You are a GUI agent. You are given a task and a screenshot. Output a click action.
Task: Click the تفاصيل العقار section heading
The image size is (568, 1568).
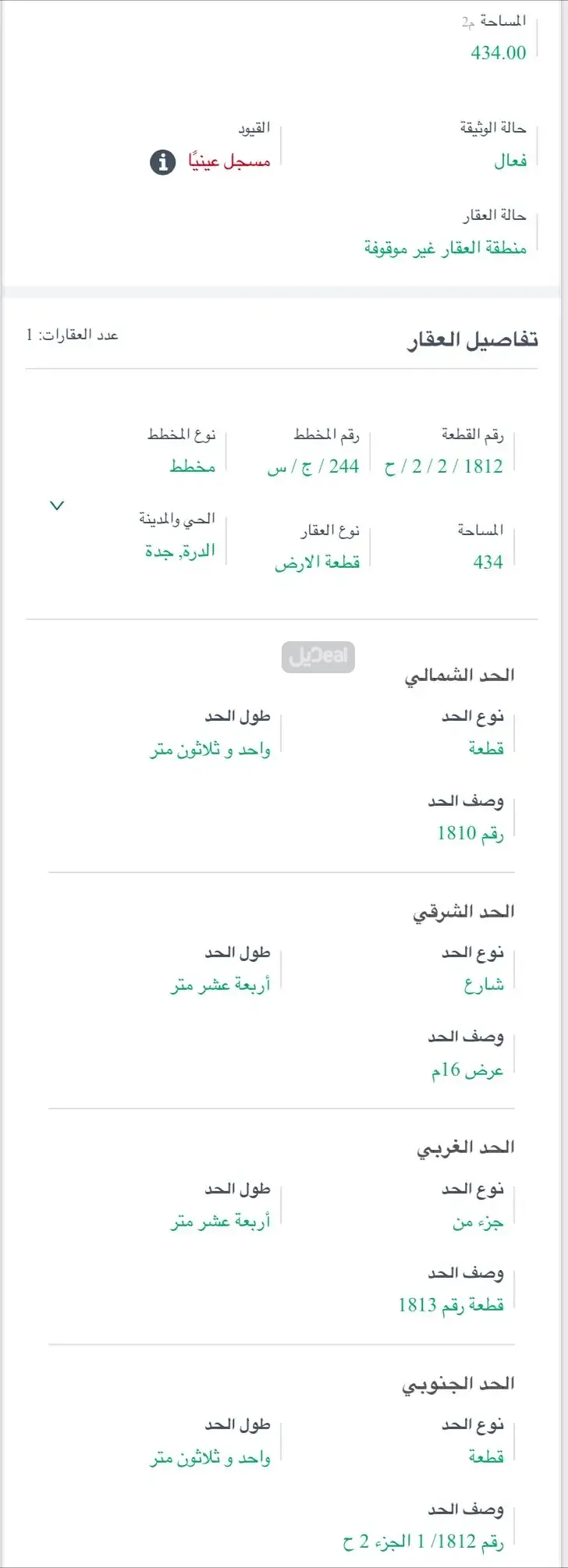tap(472, 340)
